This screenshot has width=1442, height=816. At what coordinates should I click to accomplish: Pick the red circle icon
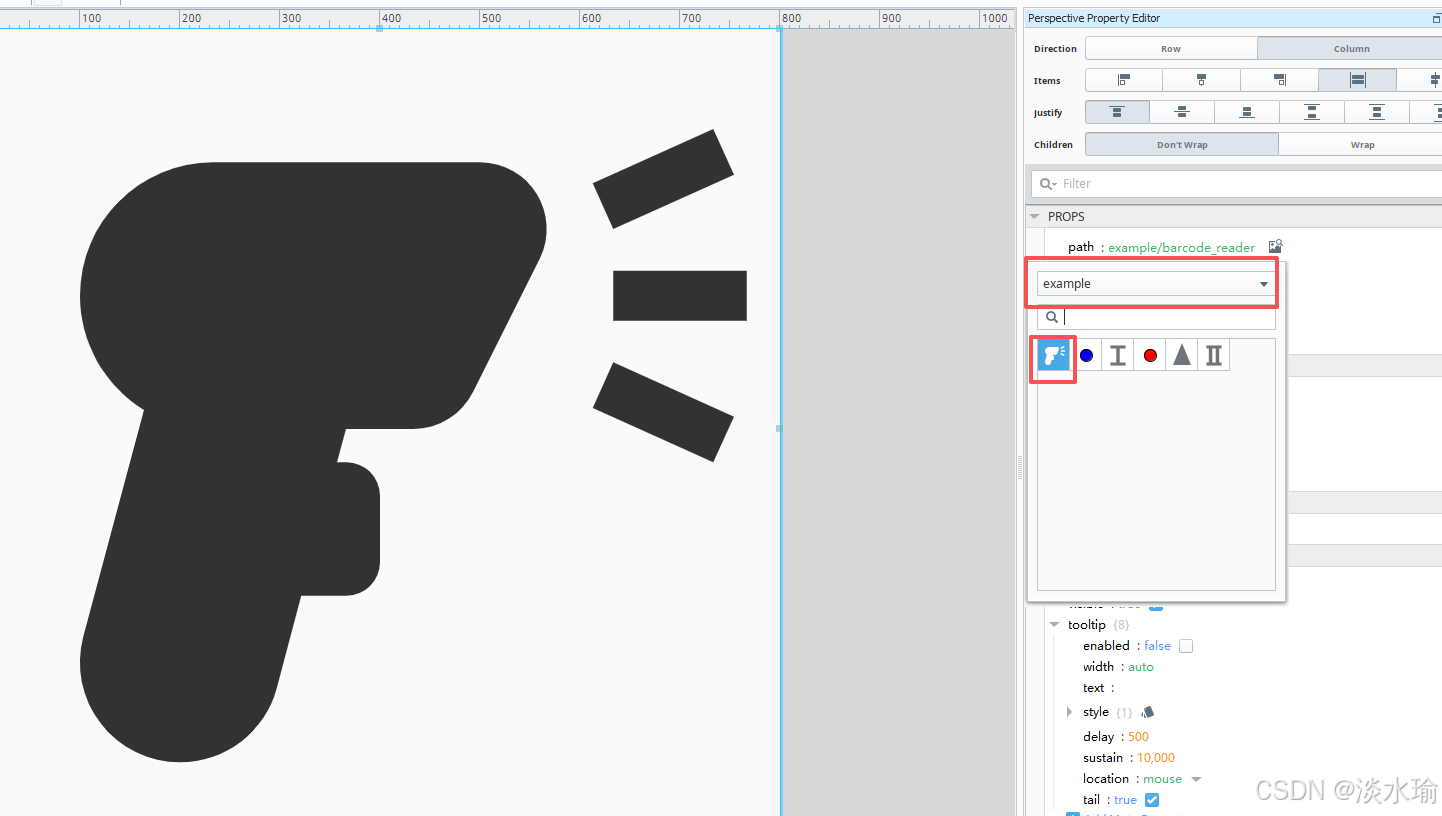click(x=1150, y=355)
